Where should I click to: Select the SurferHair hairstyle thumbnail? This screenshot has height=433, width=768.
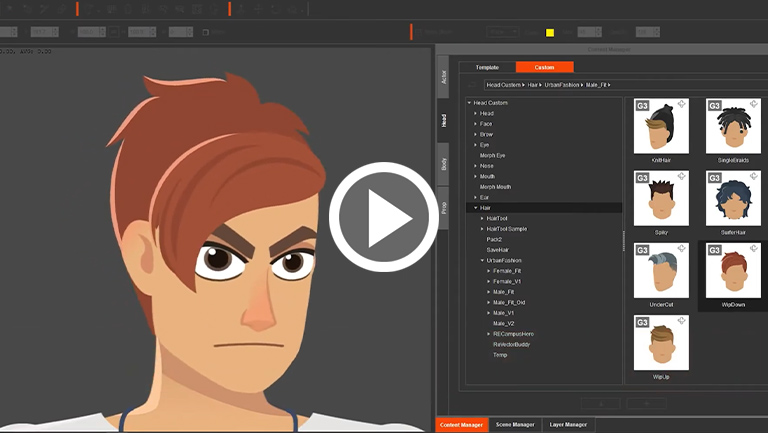[x=733, y=198]
